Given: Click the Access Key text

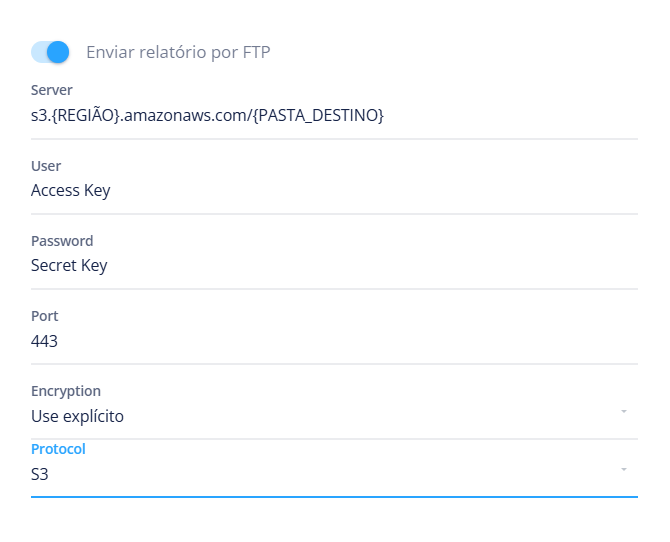Looking at the screenshot, I should tap(71, 191).
